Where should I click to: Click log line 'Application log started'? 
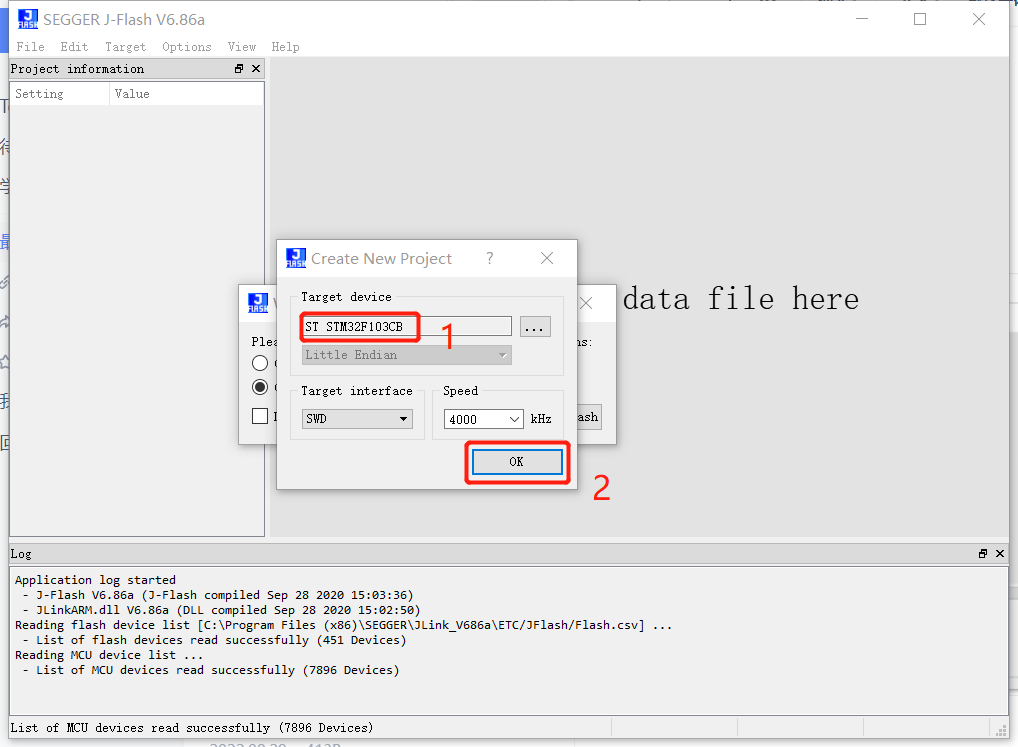tap(95, 580)
